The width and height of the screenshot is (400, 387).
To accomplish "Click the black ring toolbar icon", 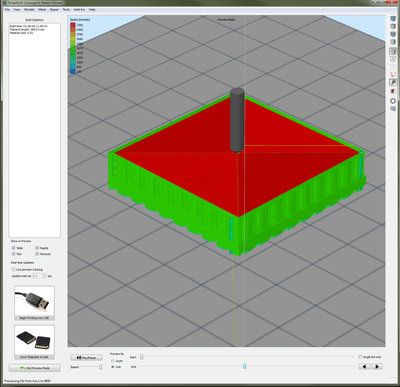I will tap(393, 100).
